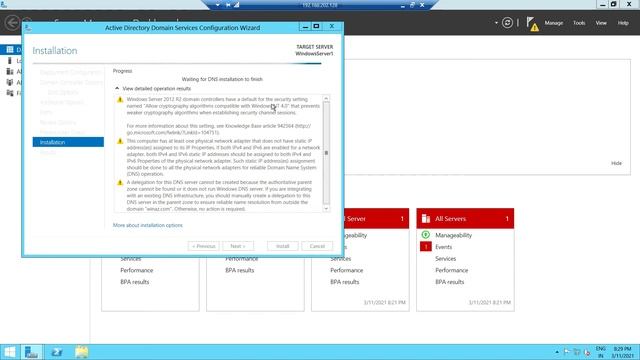This screenshot has height=360, width=640.
Task: Open the View menu
Action: (x=601, y=23)
